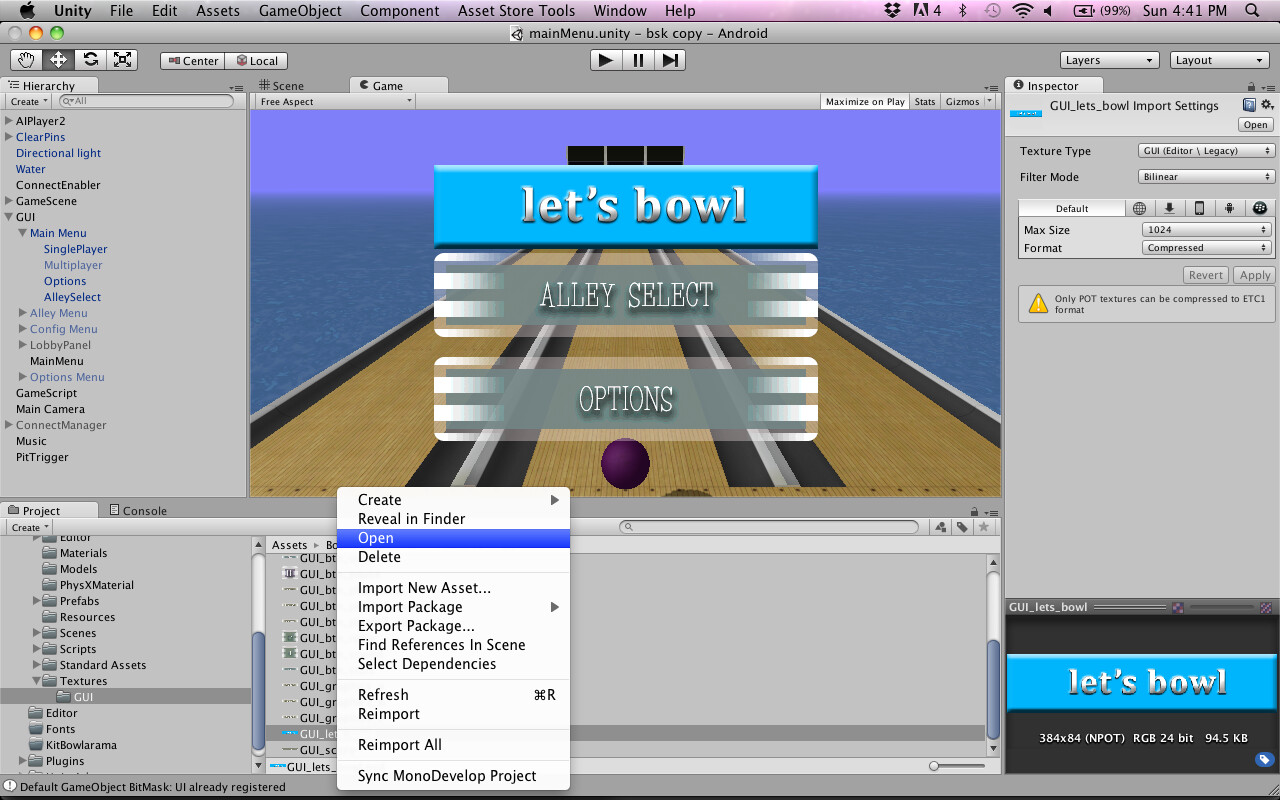Switch to the Scene tab
Screen dimensions: 1280x800
tap(288, 84)
